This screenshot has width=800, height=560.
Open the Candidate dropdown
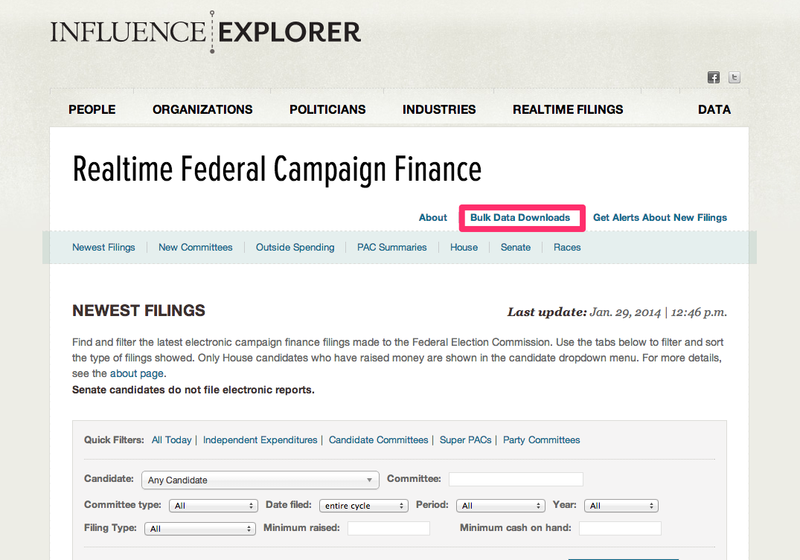pos(260,479)
